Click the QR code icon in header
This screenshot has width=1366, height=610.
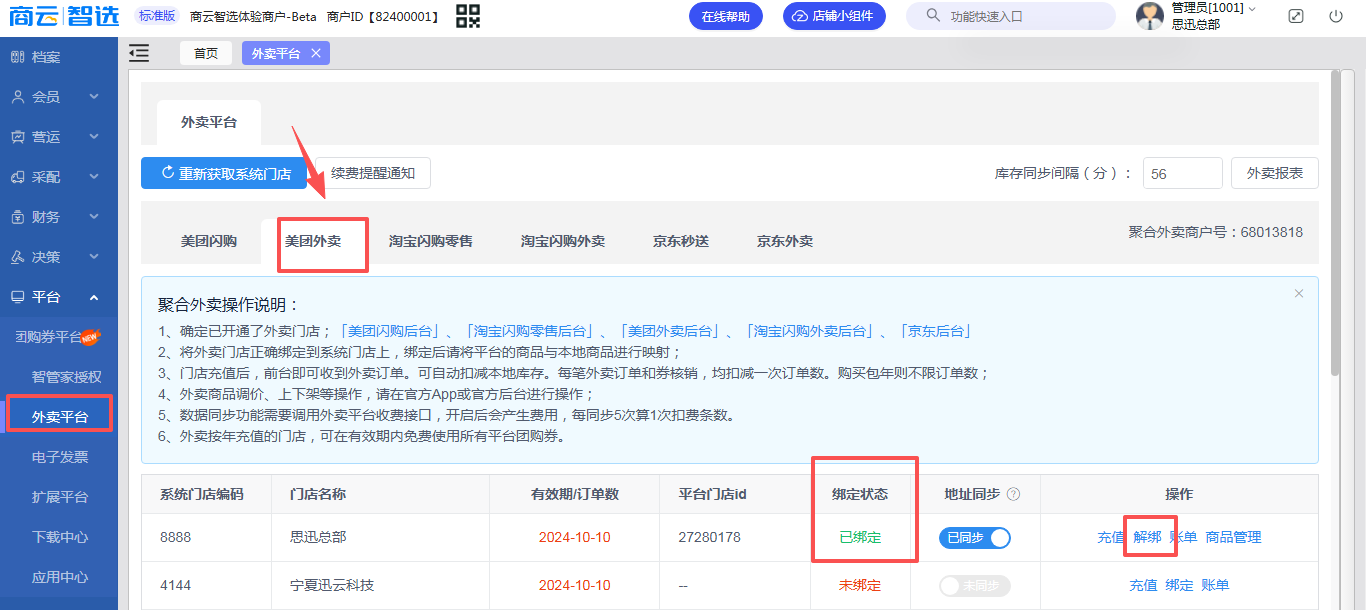tap(468, 16)
